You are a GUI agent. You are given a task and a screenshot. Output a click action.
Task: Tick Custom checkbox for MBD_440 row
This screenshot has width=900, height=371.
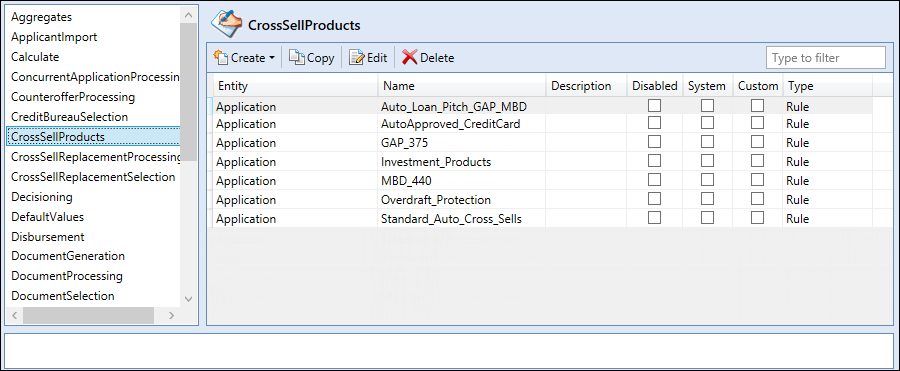[758, 180]
